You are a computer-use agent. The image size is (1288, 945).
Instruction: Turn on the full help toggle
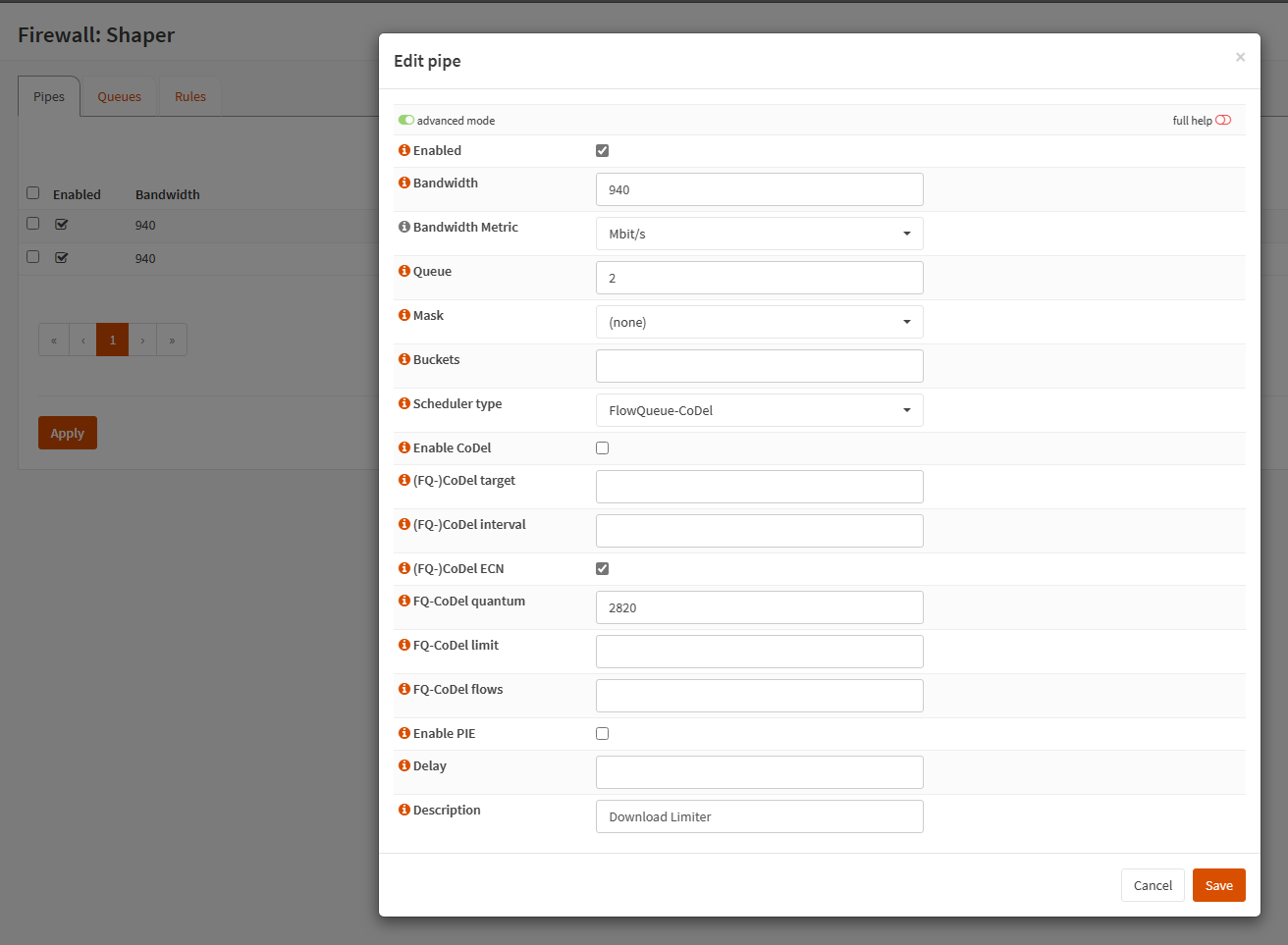[1222, 120]
